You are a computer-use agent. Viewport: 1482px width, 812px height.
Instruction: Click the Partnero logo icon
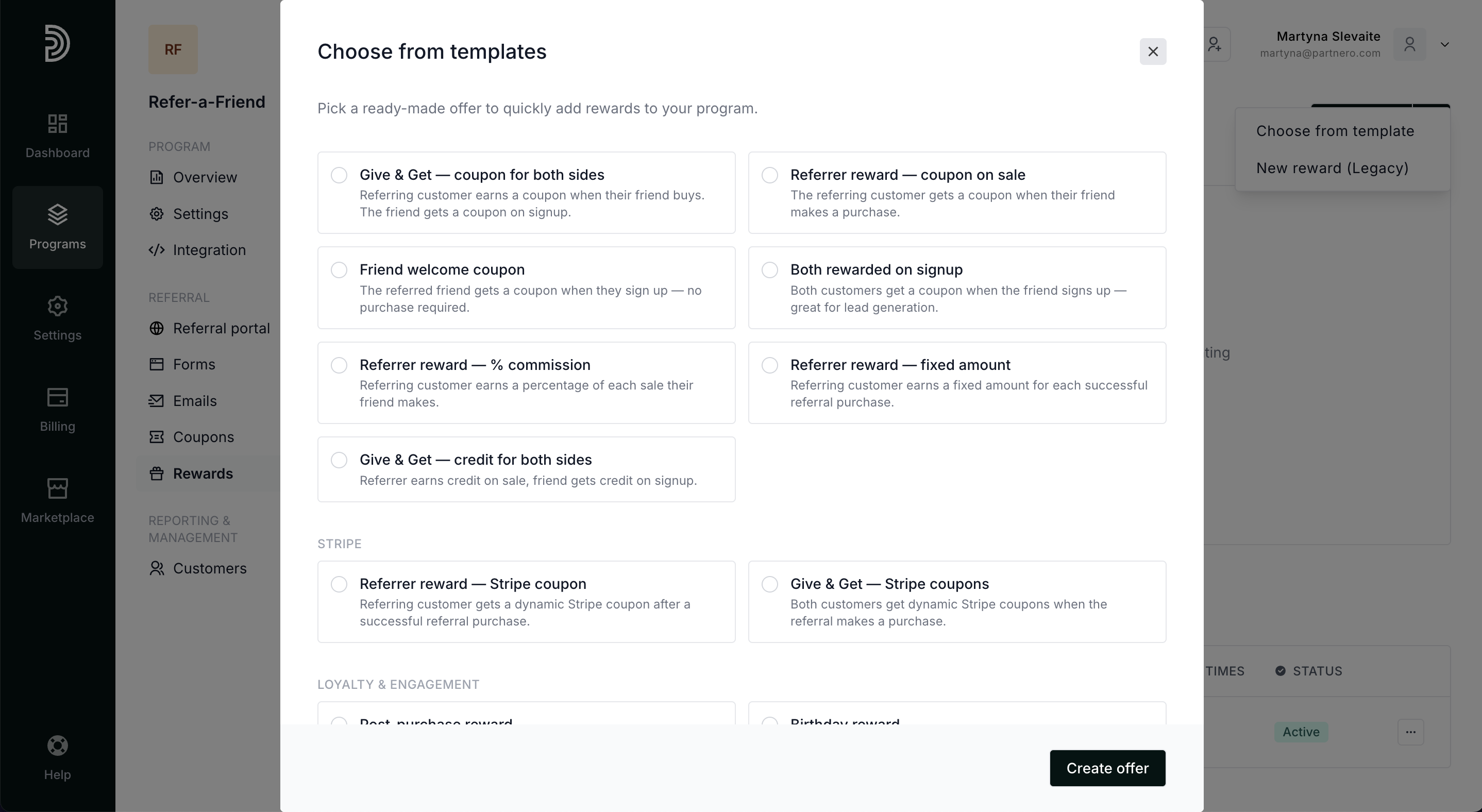[x=57, y=43]
